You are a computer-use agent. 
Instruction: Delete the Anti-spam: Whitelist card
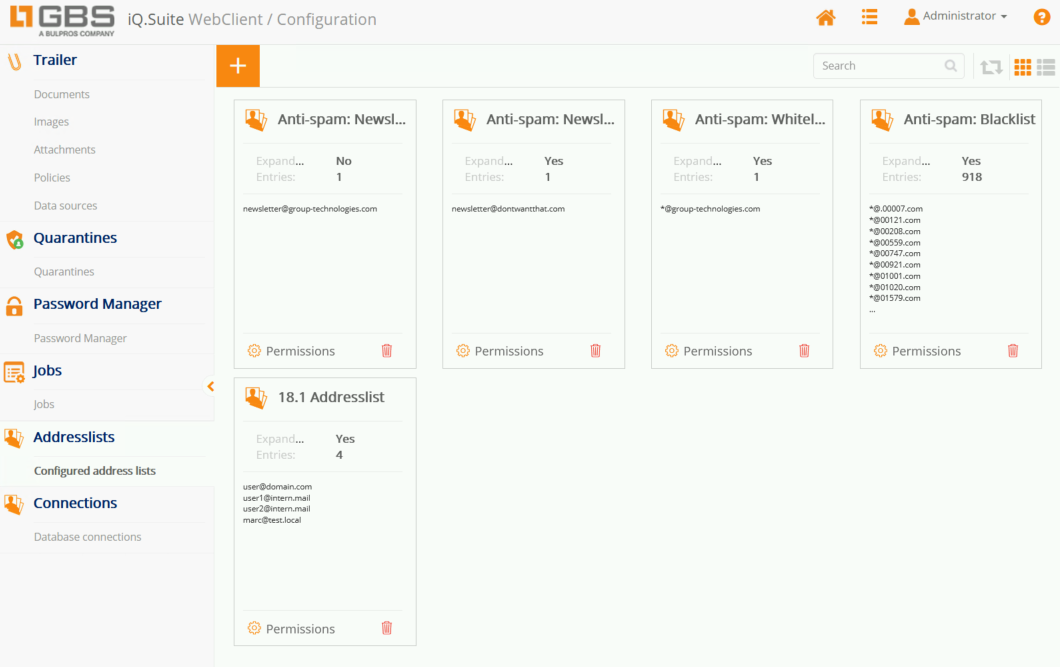804,351
